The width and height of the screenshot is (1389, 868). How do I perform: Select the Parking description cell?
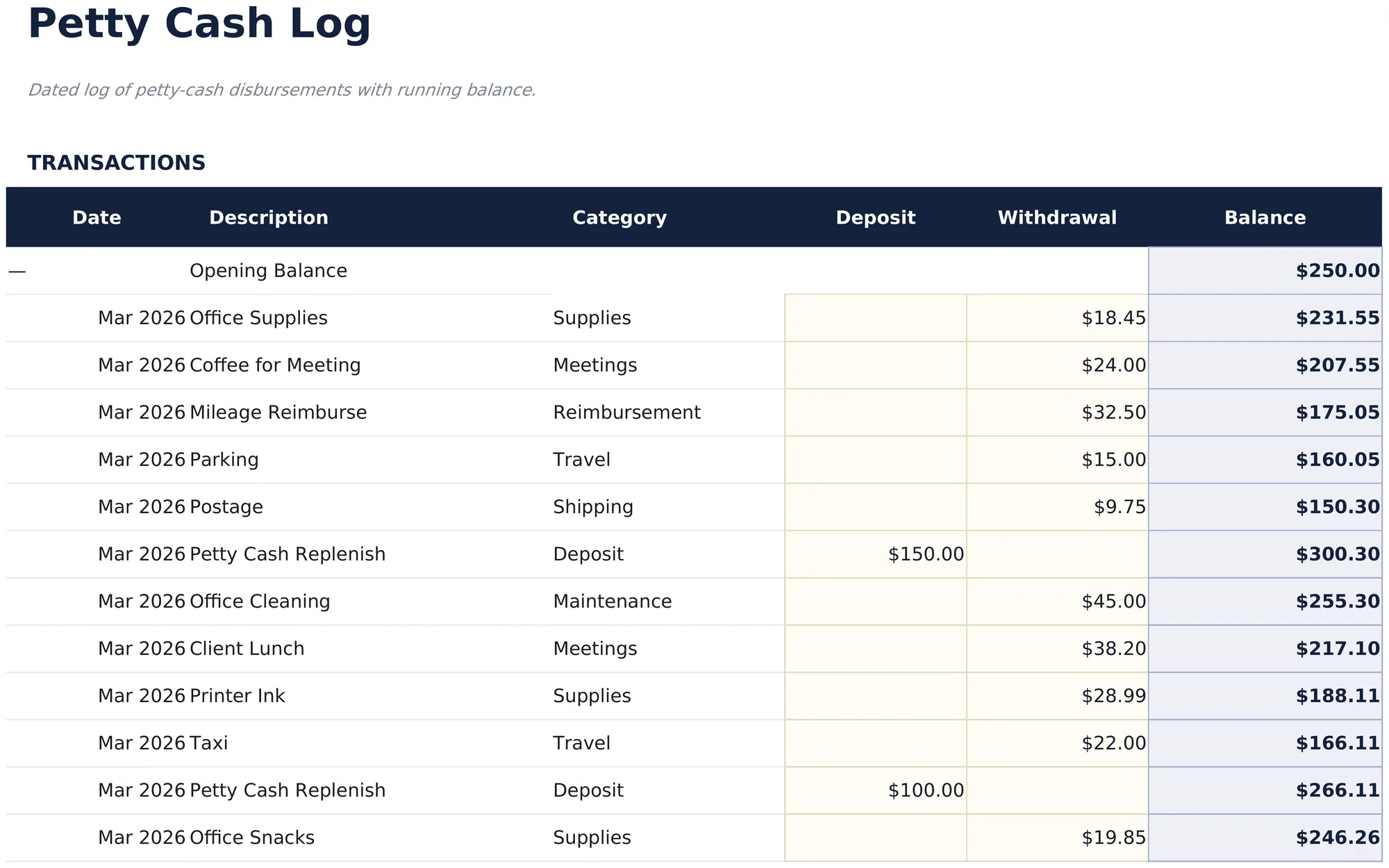[x=369, y=460]
